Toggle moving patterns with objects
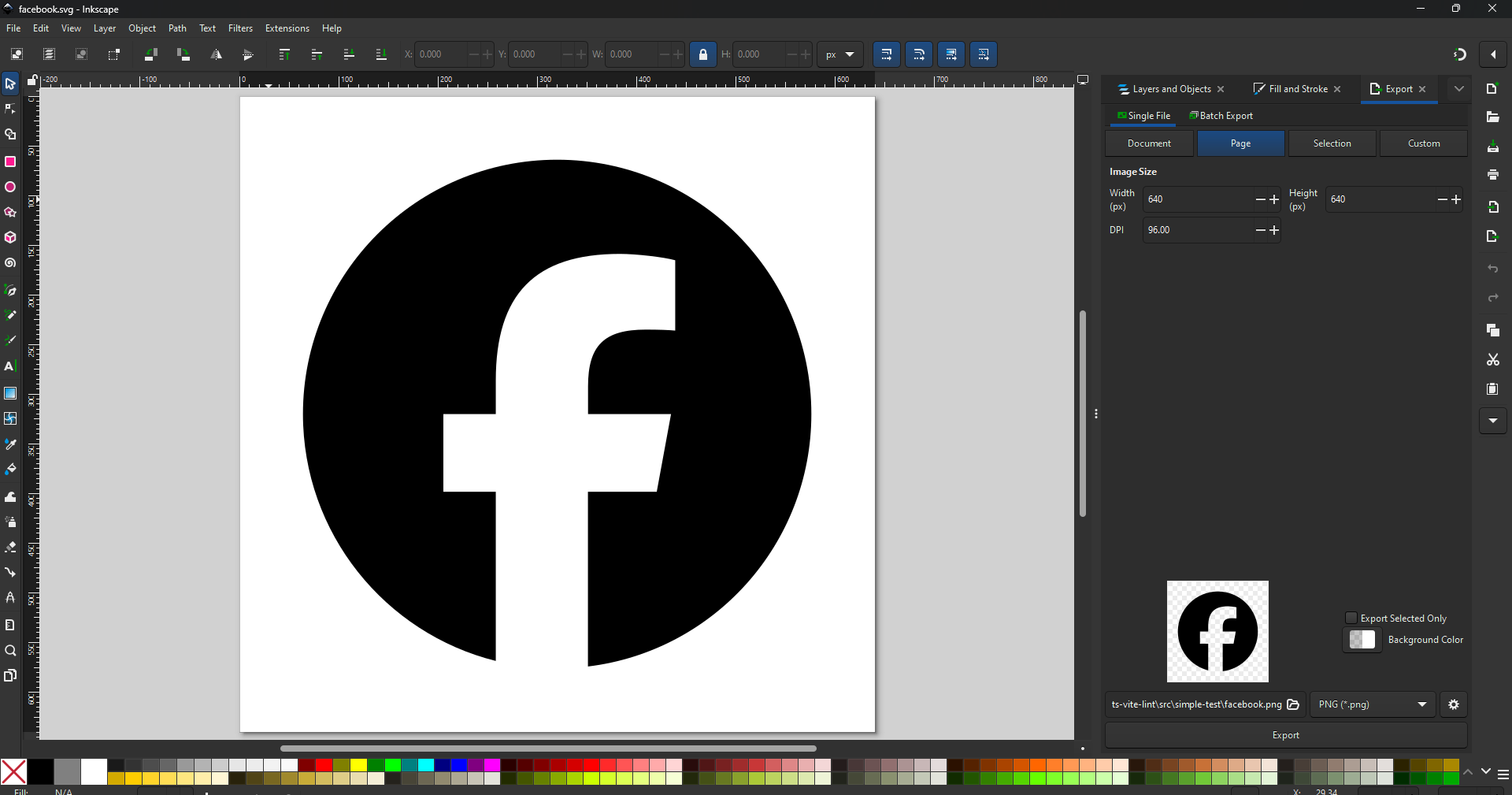 (x=984, y=54)
